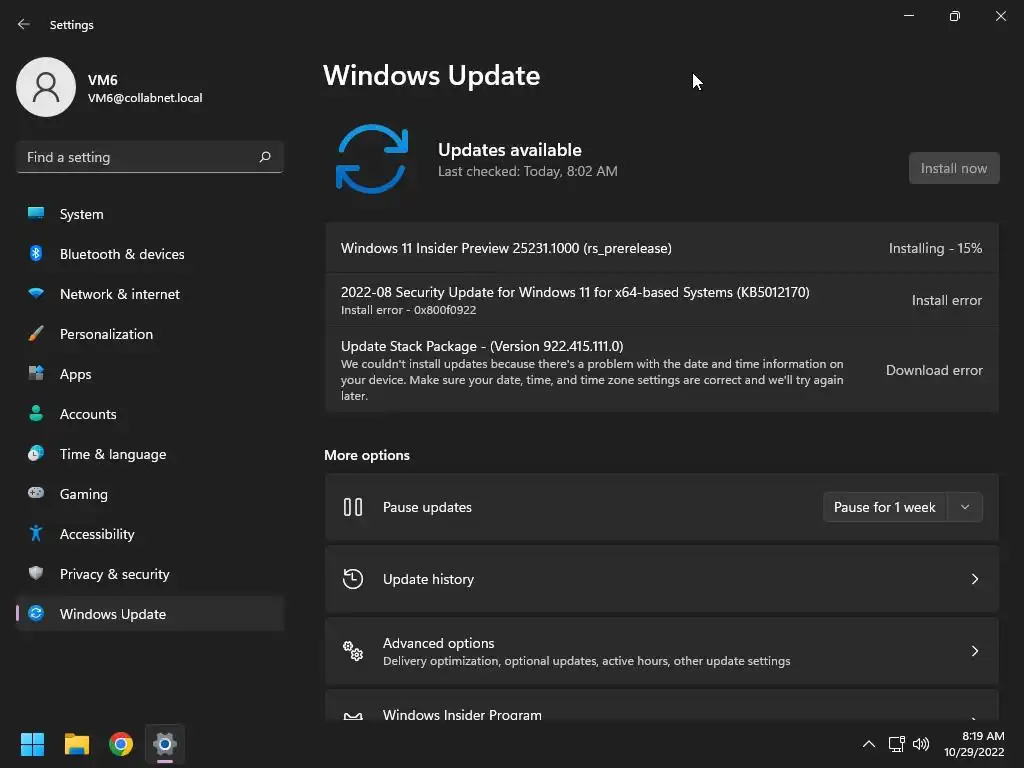Image resolution: width=1024 pixels, height=768 pixels.
Task: Click the Accessibility figure icon
Action: [36, 534]
